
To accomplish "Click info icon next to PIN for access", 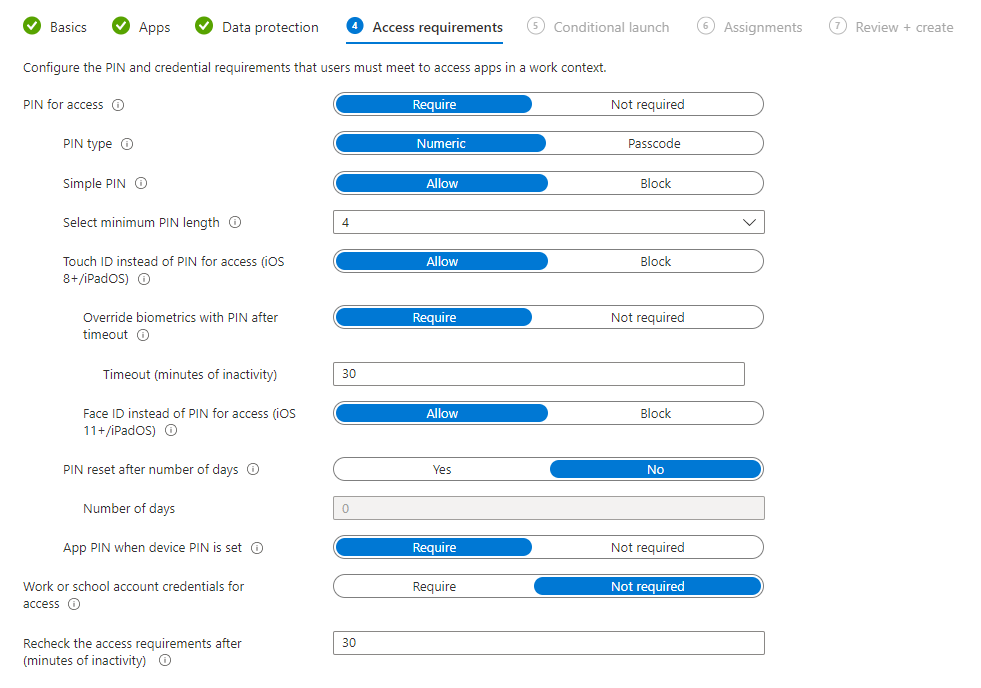I will [118, 105].
